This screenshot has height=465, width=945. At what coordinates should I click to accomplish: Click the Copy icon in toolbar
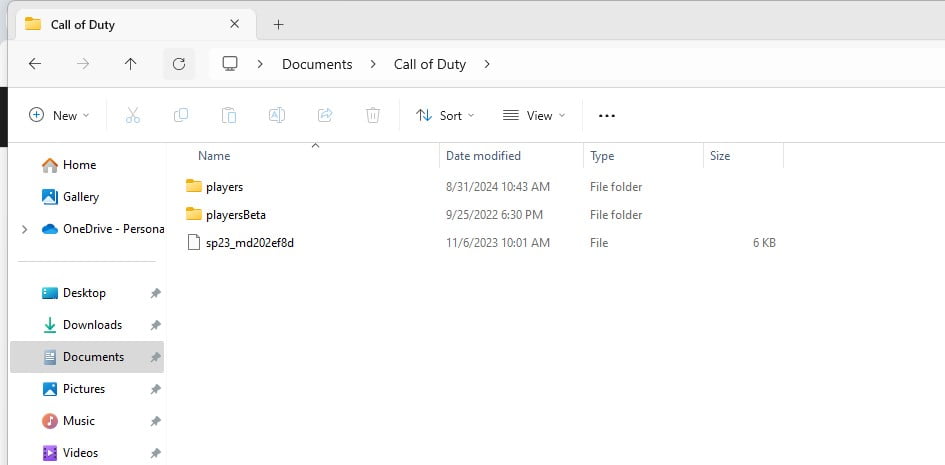coord(180,115)
